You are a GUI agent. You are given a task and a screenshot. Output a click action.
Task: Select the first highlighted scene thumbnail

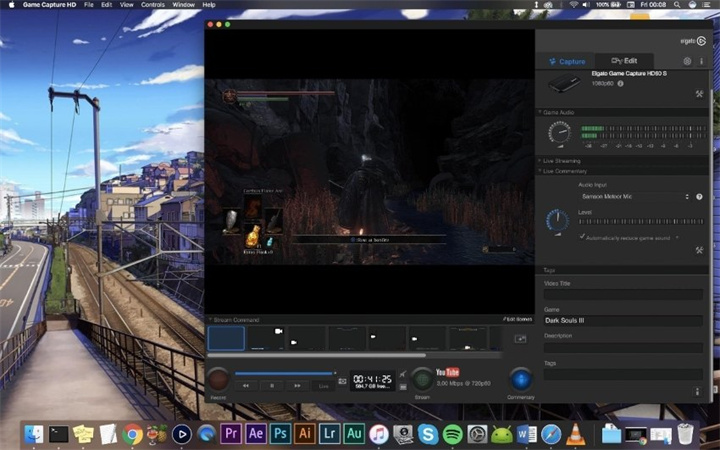[x=226, y=338]
